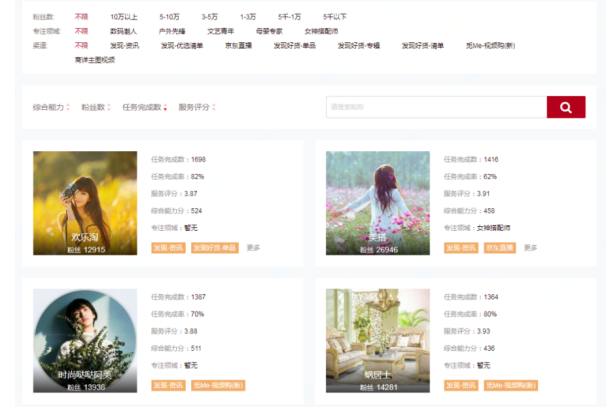Filter channel by 觅Me-视频购(新) in top filter row
The height and width of the screenshot is (412, 613).
pos(490,46)
